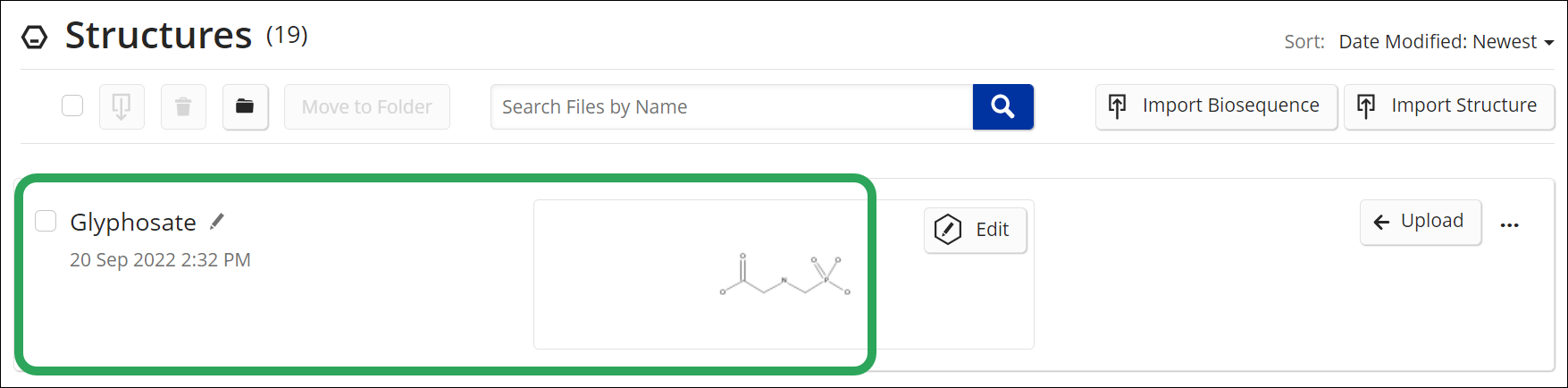This screenshot has height=388, width=1568.
Task: Open the folder icon button
Action: tap(245, 107)
